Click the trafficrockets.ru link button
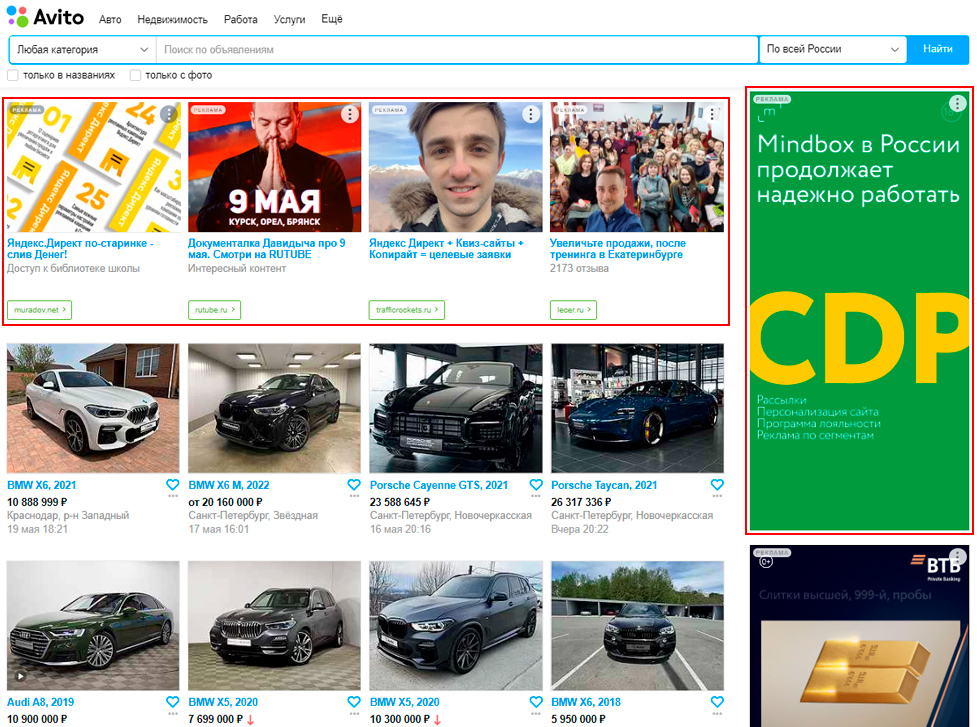 pyautogui.click(x=407, y=310)
